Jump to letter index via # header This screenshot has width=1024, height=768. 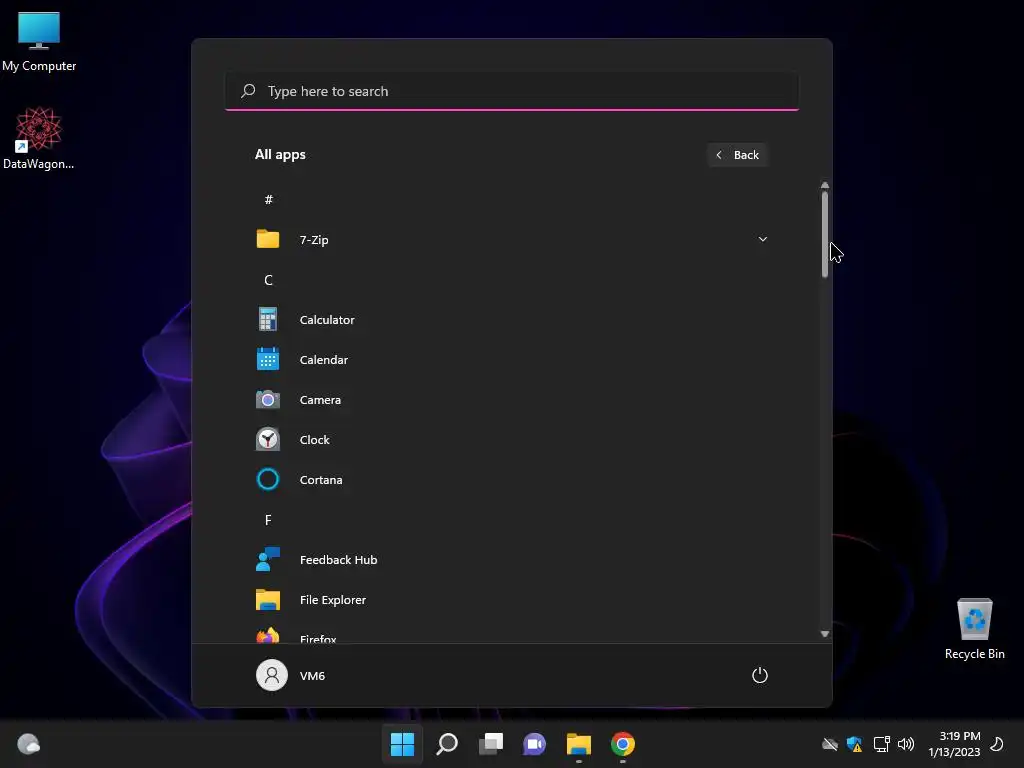268,199
